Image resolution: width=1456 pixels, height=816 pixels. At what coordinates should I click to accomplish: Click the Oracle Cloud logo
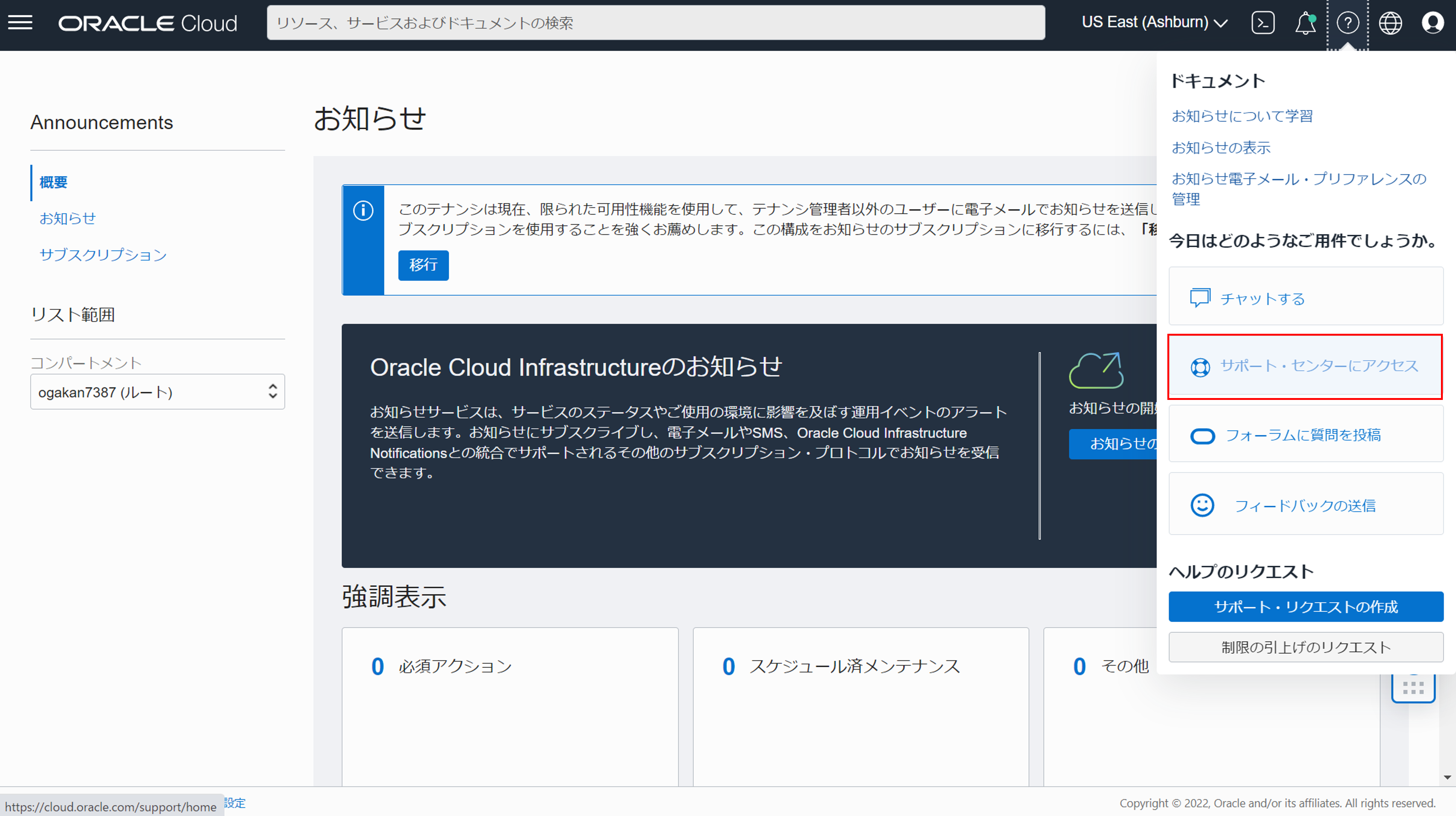pyautogui.click(x=148, y=23)
